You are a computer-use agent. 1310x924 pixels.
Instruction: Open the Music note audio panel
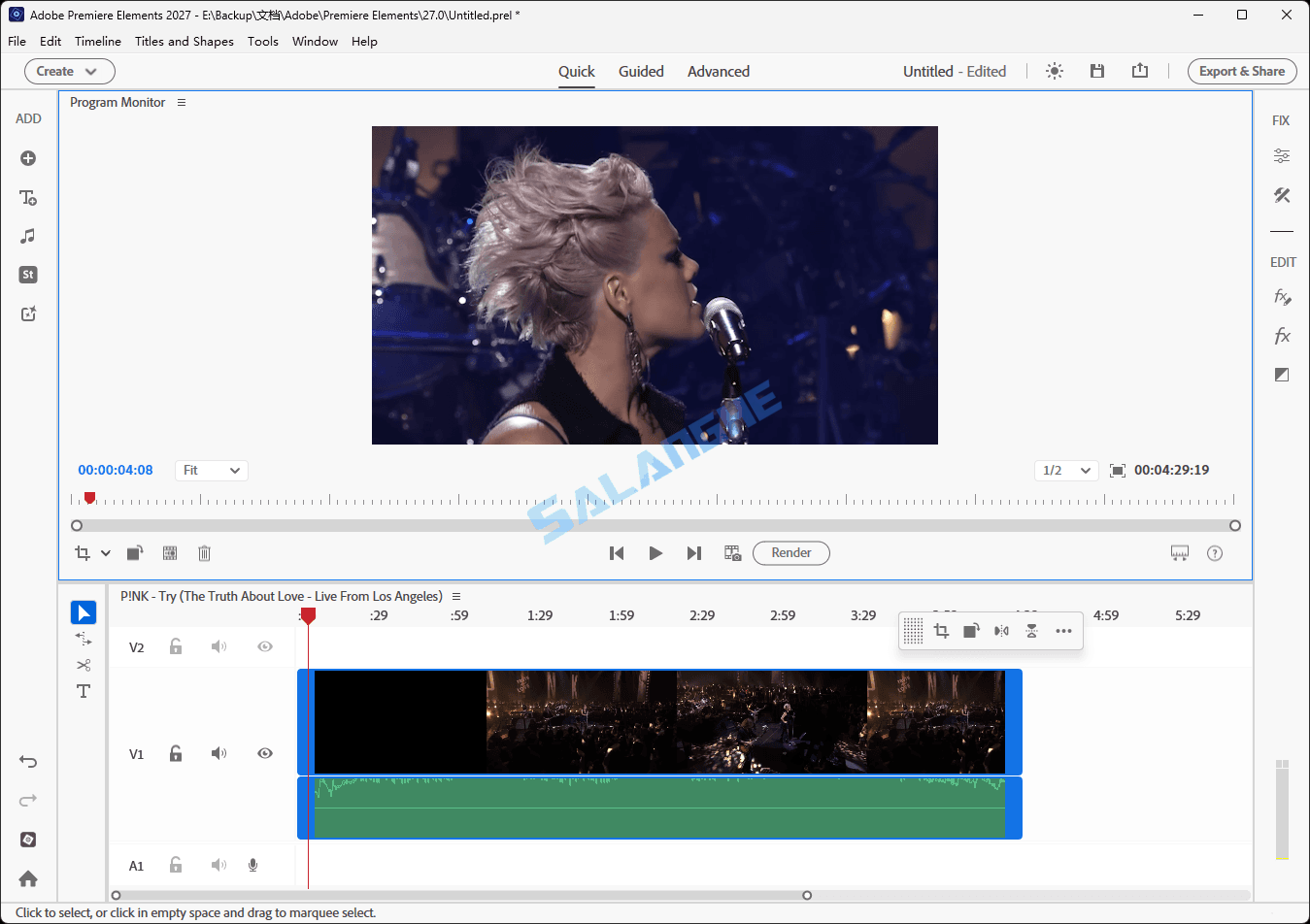[x=28, y=236]
